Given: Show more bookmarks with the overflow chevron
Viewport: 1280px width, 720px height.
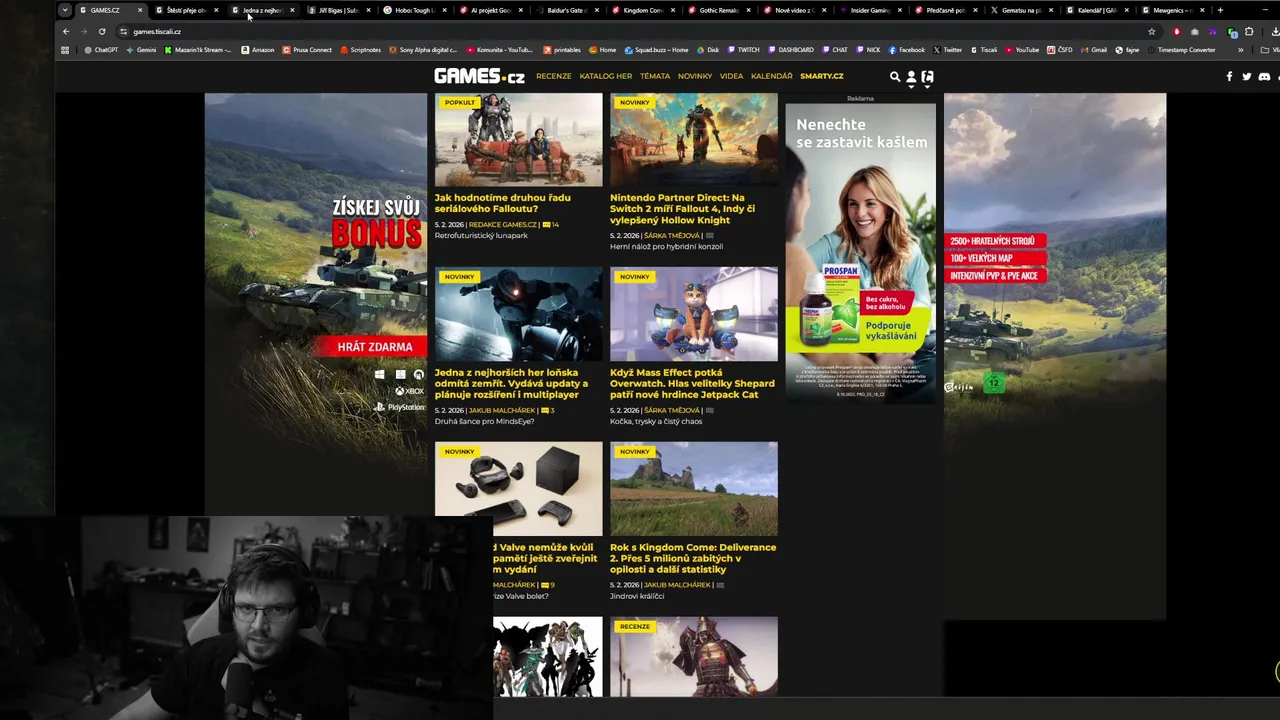Looking at the screenshot, I should [x=1241, y=49].
